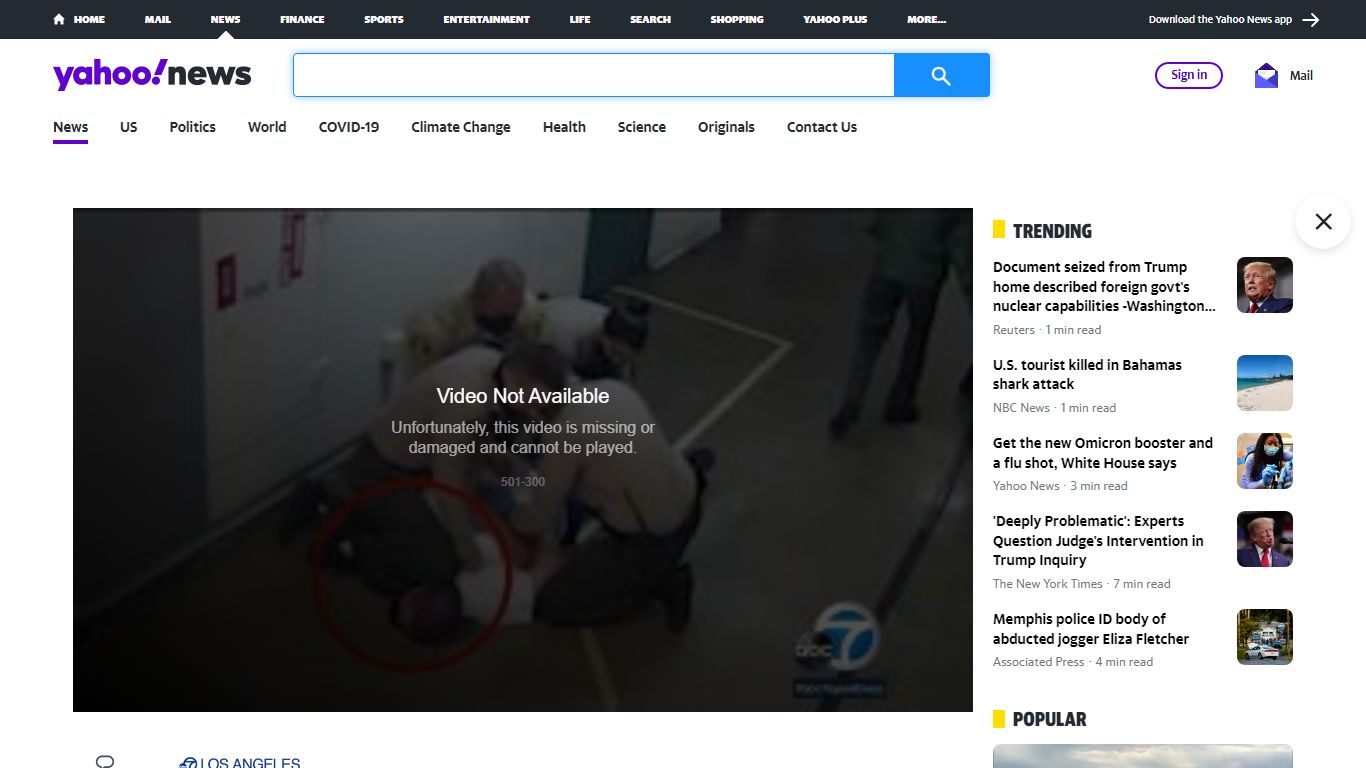This screenshot has height=768, width=1366.
Task: Open Shopping in the top navigation bar
Action: click(737, 19)
